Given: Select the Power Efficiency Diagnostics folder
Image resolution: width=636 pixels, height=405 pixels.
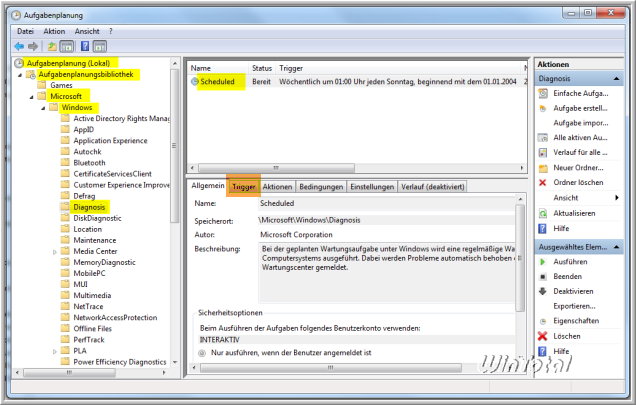Looking at the screenshot, I should click(x=120, y=362).
